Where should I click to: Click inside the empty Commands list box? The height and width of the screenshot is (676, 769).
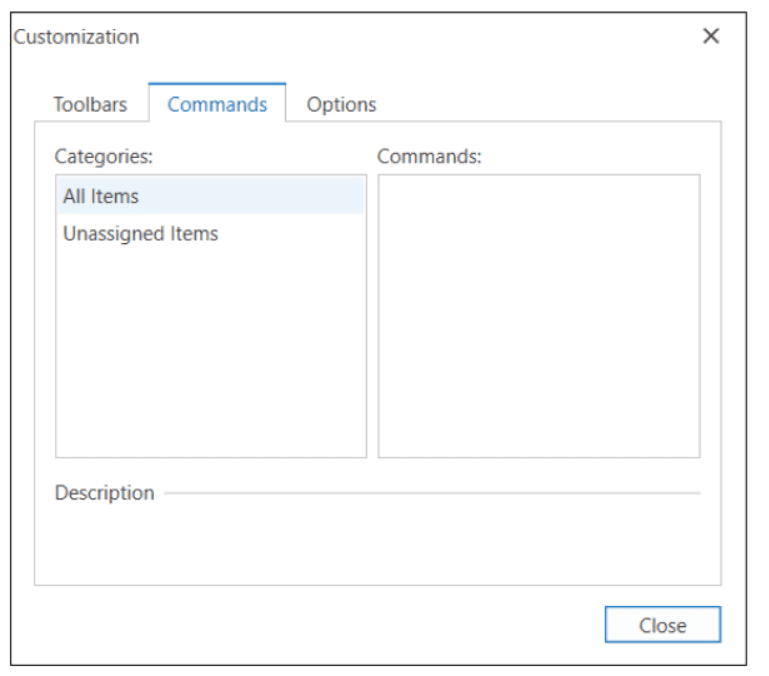point(538,316)
